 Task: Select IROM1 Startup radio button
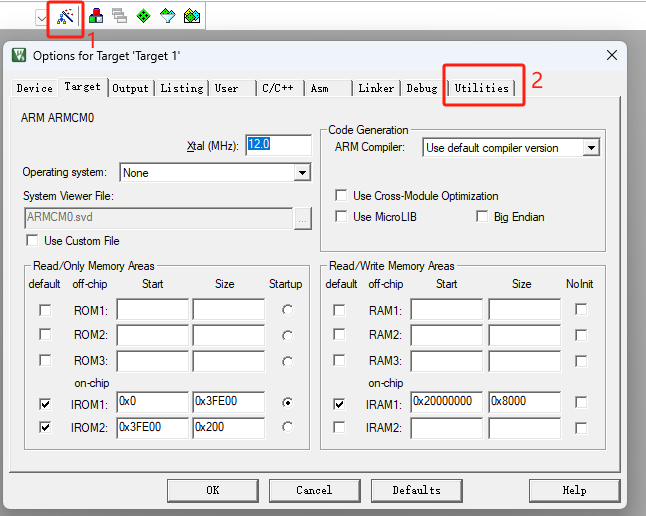coord(288,402)
